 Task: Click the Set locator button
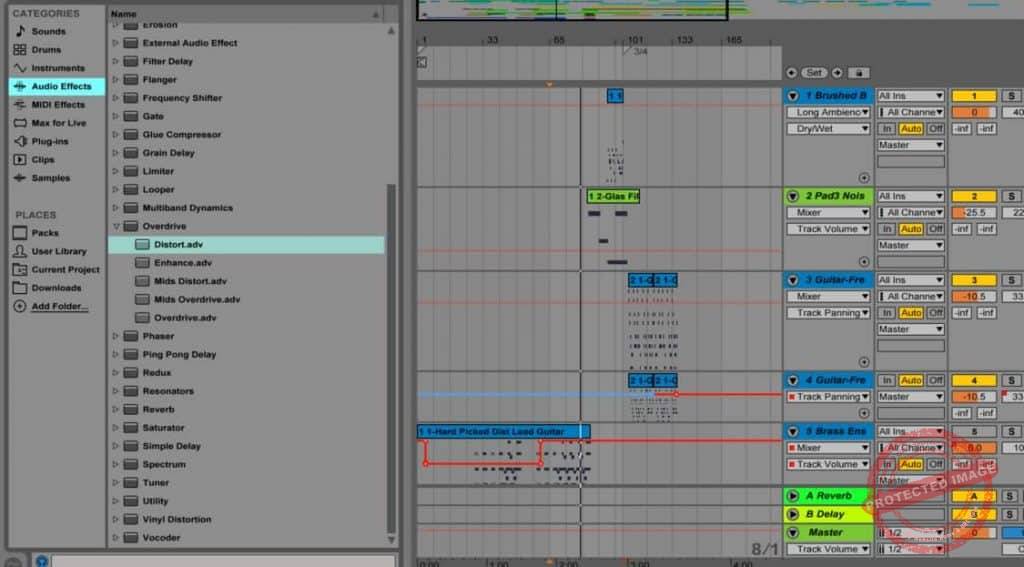point(814,73)
